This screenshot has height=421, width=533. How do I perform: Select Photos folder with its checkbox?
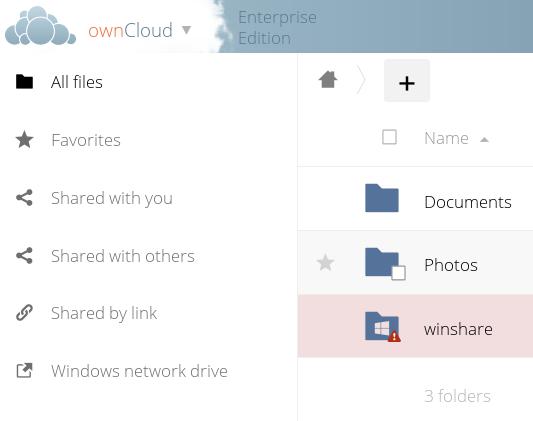pos(398,273)
